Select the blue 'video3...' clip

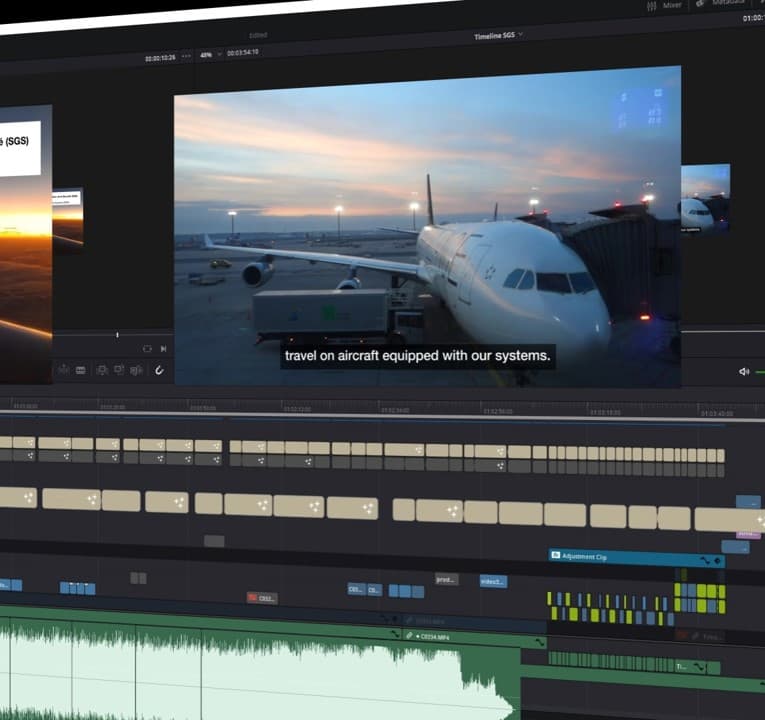tap(493, 581)
